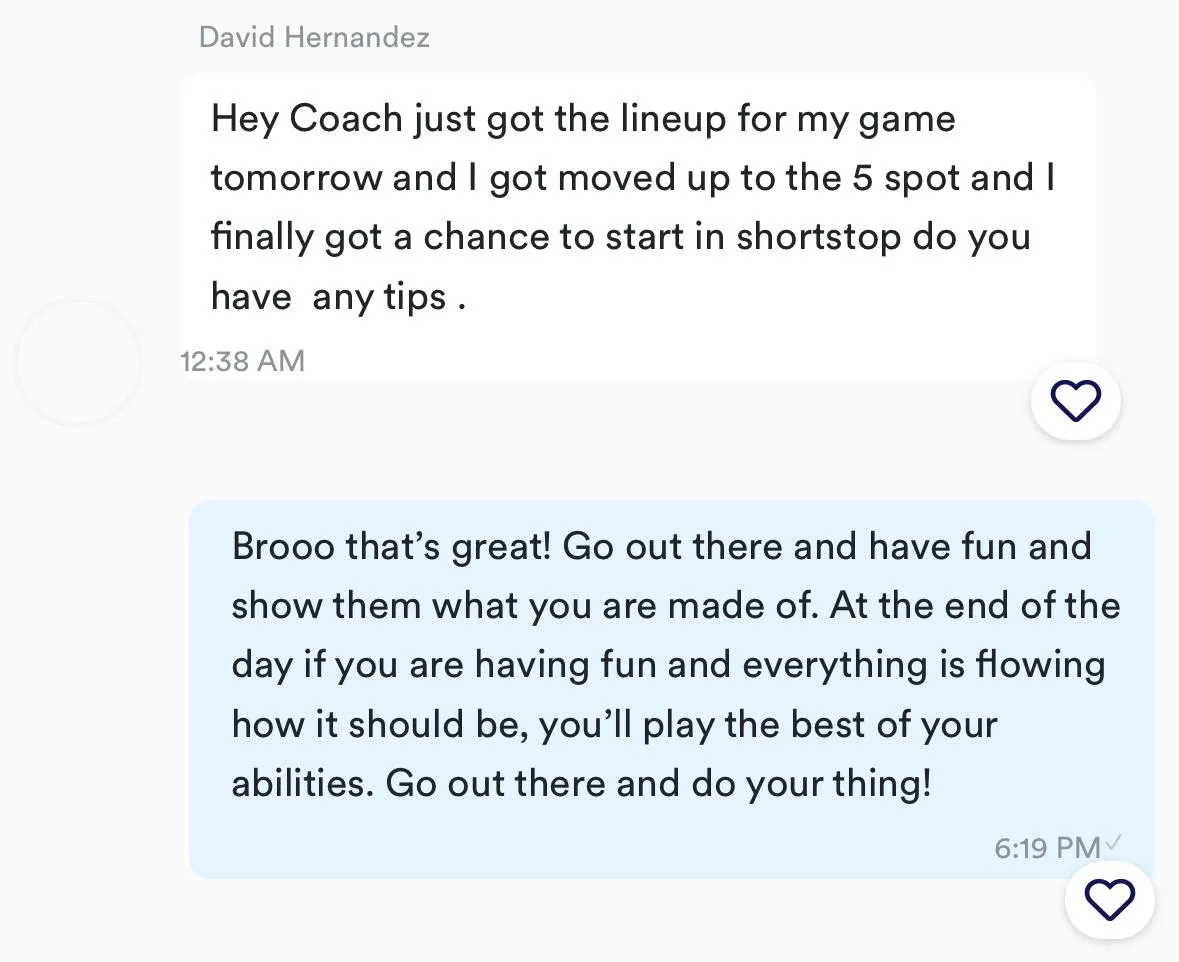Click the 6:19 PM timestamp
This screenshot has height=962, width=1179.
[x=1047, y=848]
